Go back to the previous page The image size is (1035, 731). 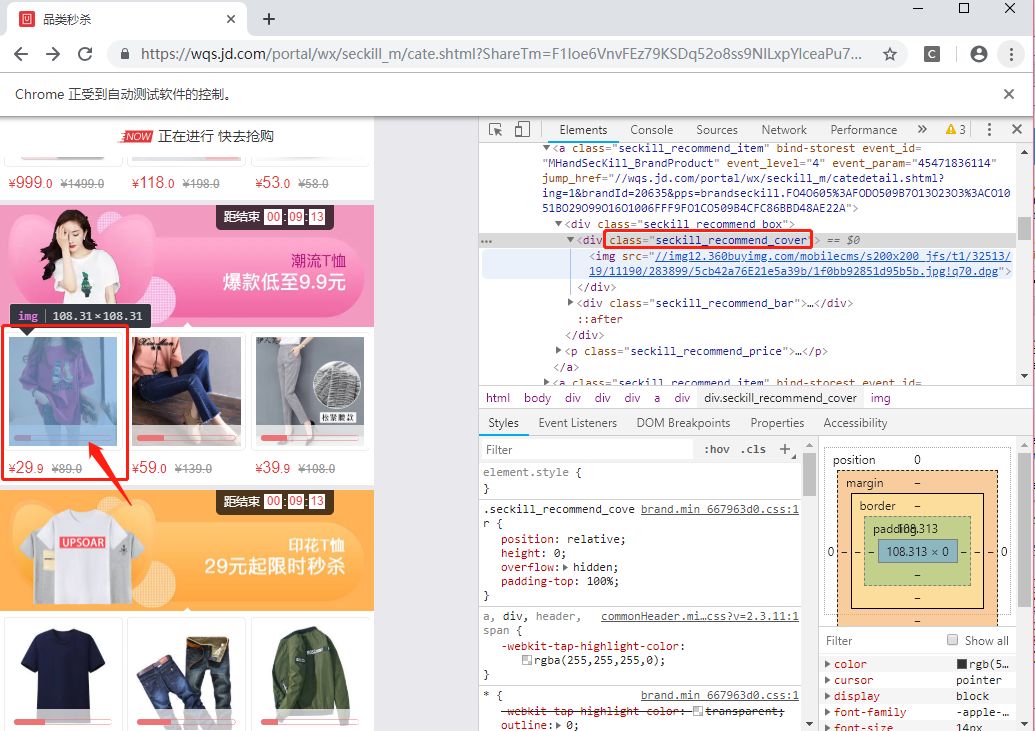tap(21, 54)
